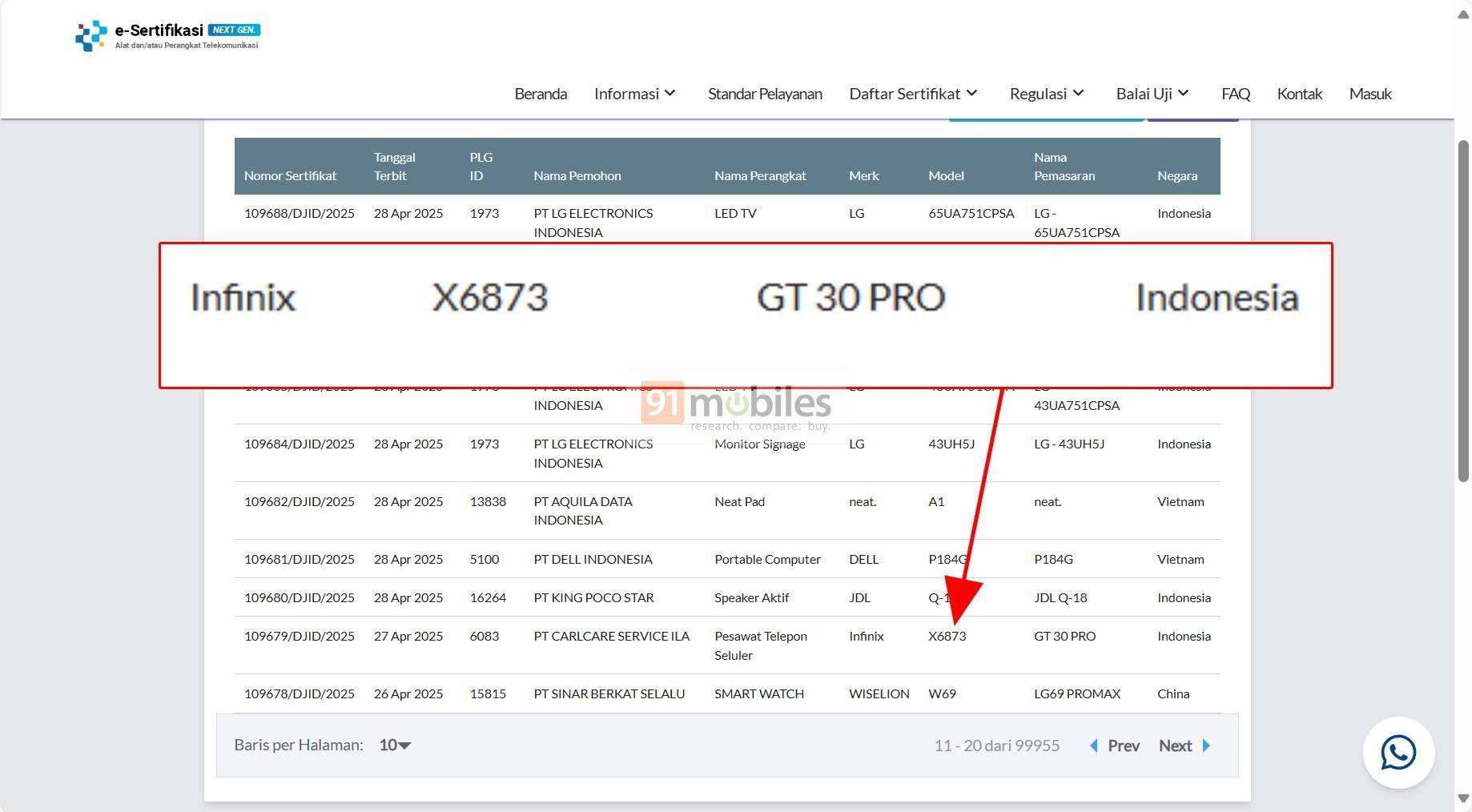Image resolution: width=1472 pixels, height=812 pixels.
Task: Open rows per page selector showing 10
Action: [395, 745]
